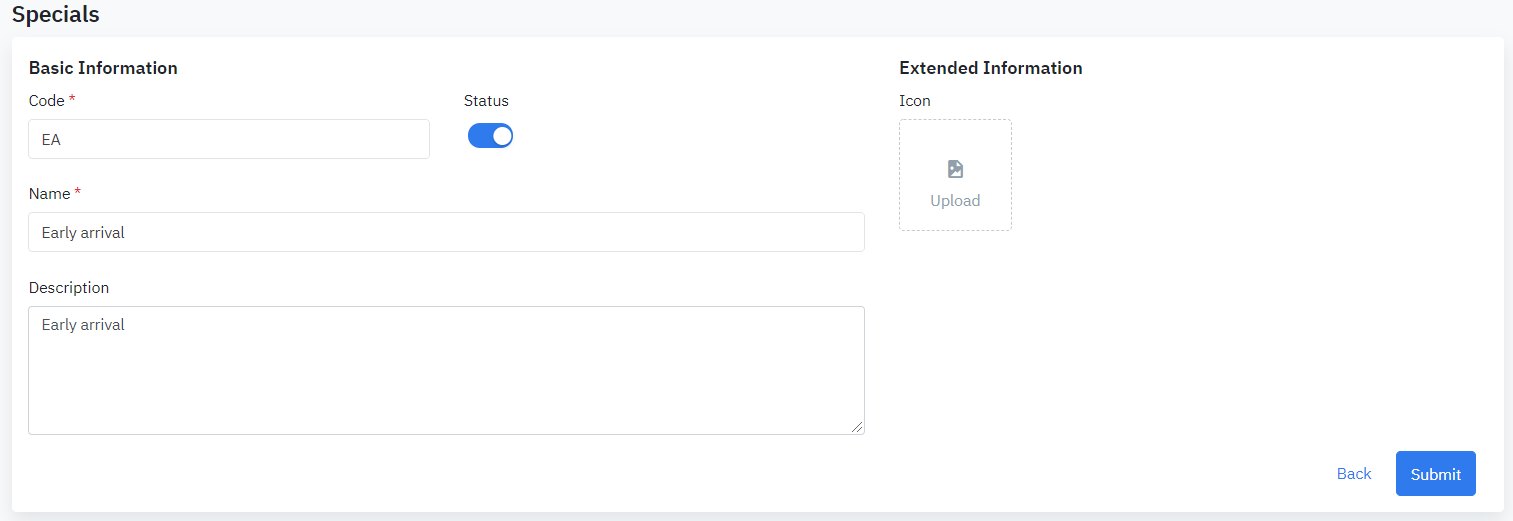The image size is (1513, 521).
Task: Click the Description field label
Action: (69, 288)
